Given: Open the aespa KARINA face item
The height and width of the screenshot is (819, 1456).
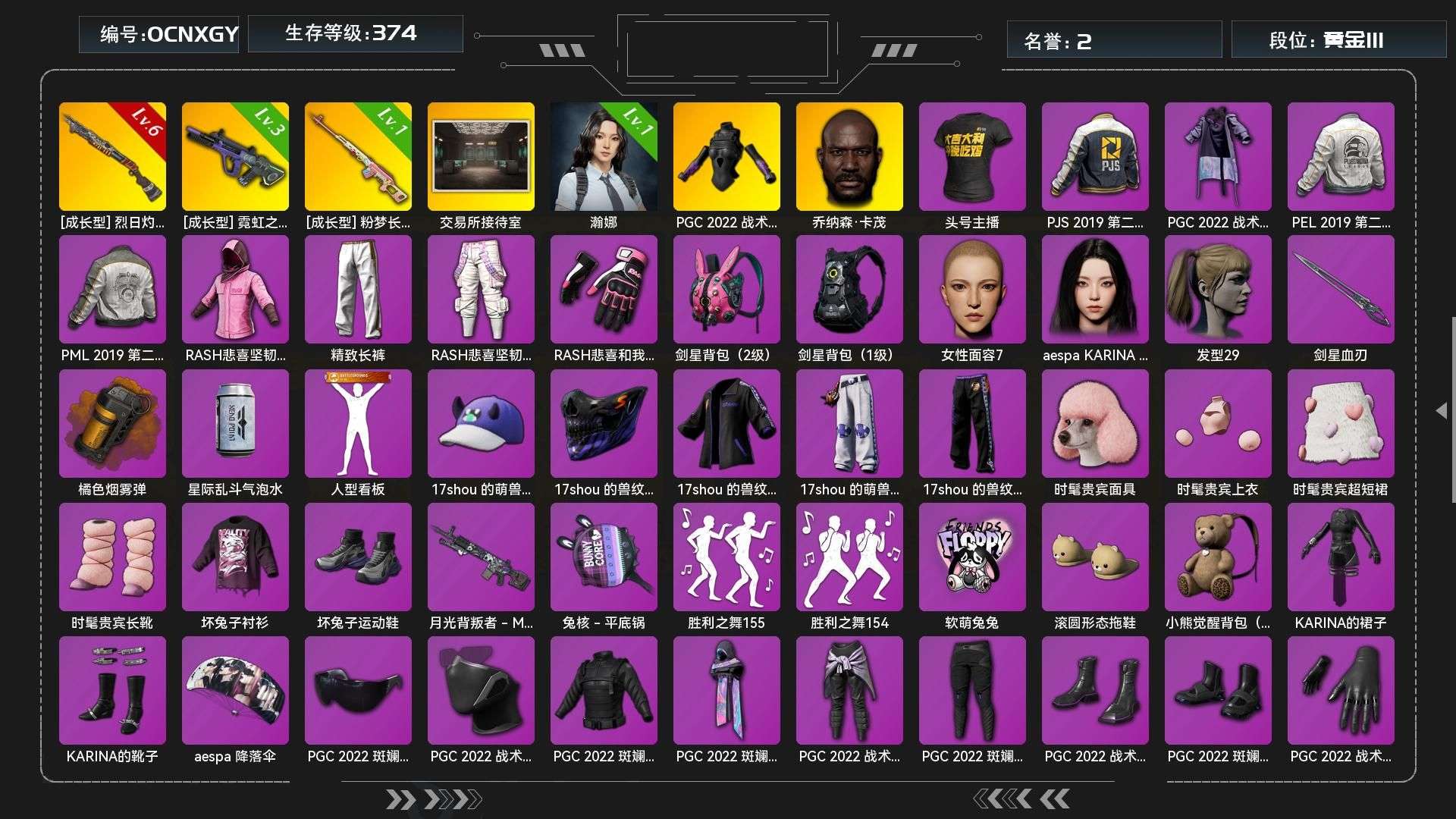Looking at the screenshot, I should [x=1095, y=289].
